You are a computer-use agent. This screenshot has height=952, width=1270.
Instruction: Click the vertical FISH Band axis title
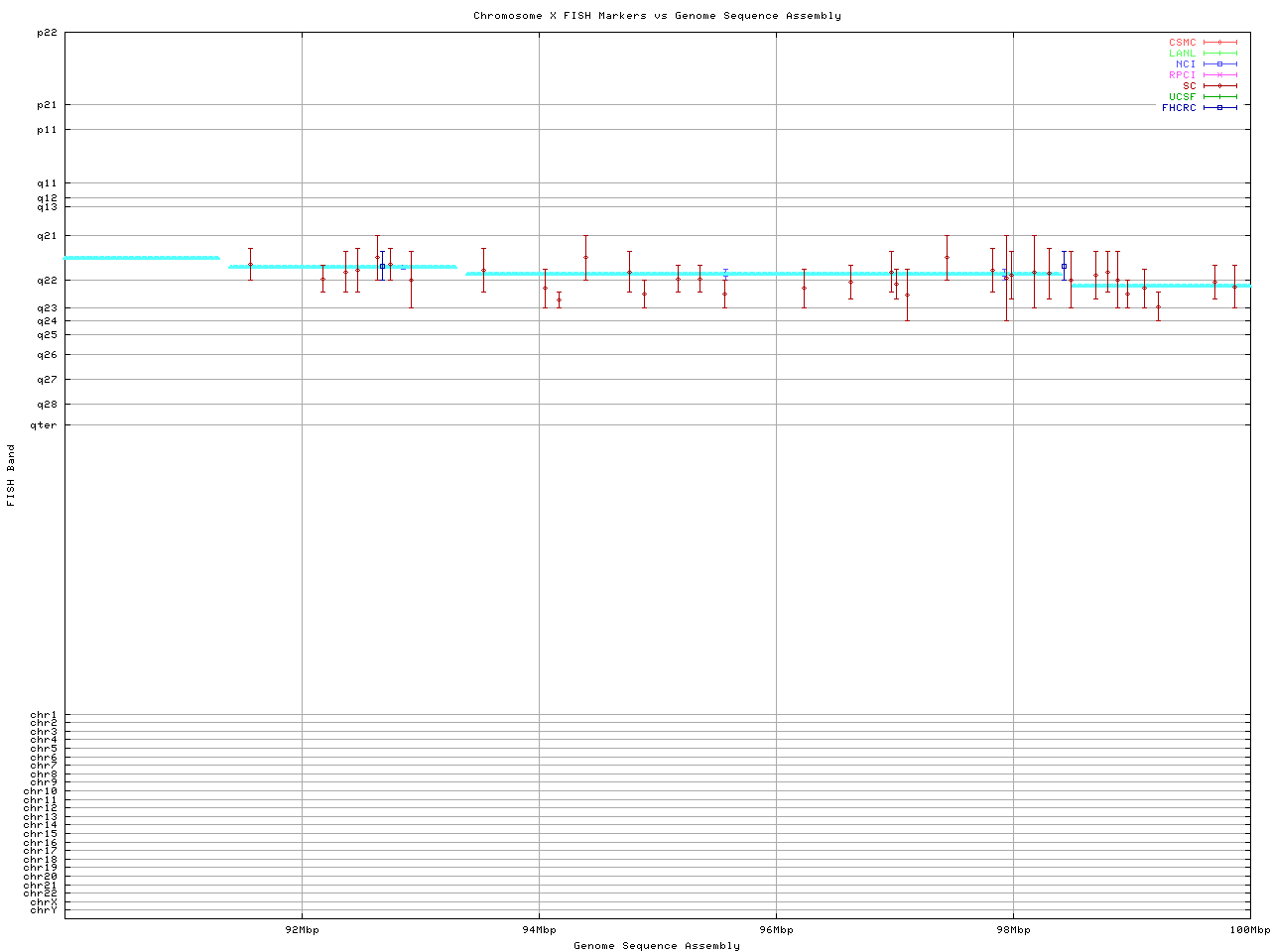(x=11, y=475)
